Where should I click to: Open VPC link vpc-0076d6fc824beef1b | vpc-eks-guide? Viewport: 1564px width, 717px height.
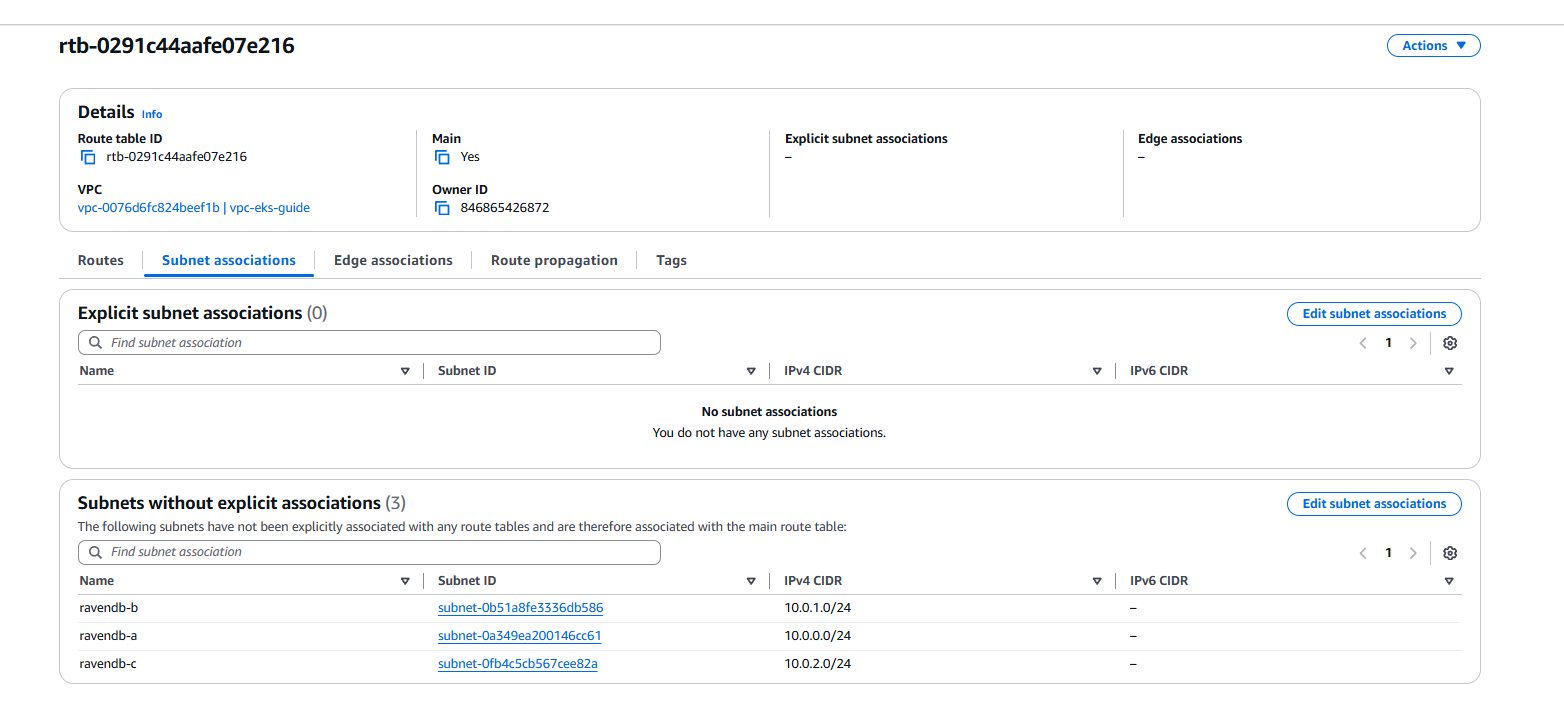coord(194,208)
